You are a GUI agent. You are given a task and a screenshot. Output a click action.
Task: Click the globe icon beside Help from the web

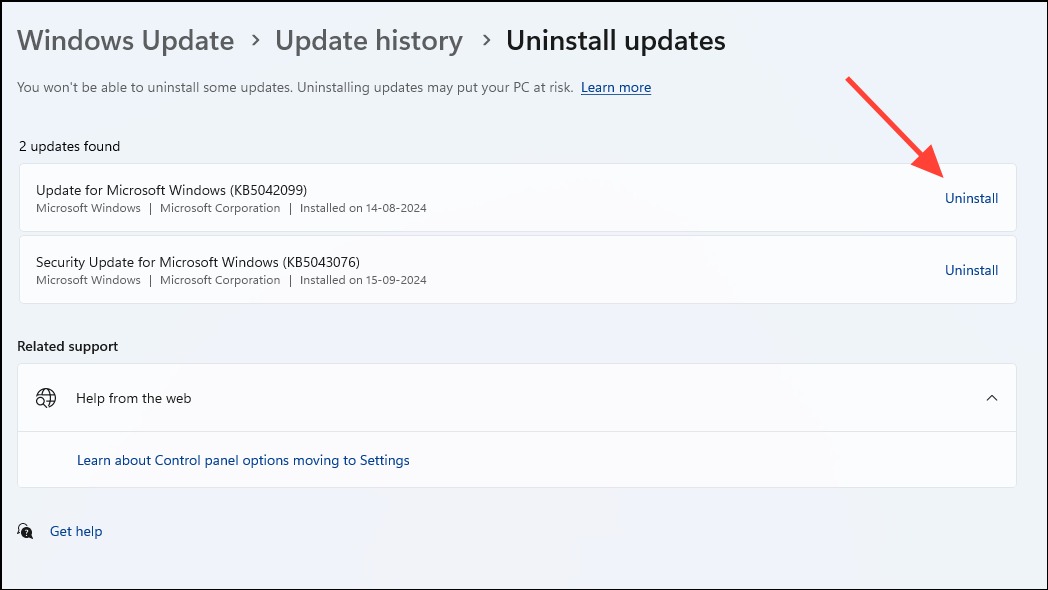point(45,398)
